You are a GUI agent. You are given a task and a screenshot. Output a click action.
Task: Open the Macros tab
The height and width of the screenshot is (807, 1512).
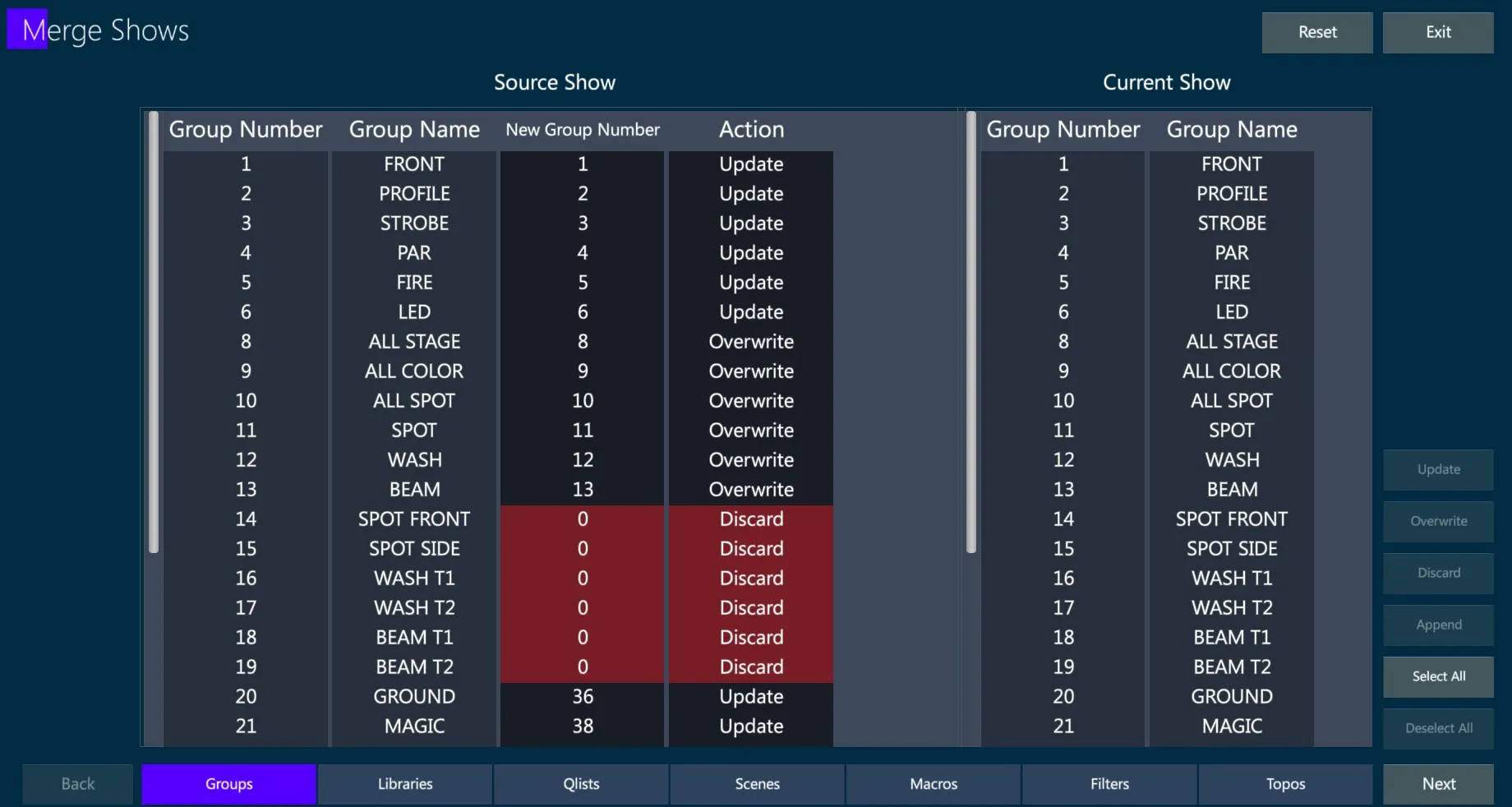[x=933, y=784]
